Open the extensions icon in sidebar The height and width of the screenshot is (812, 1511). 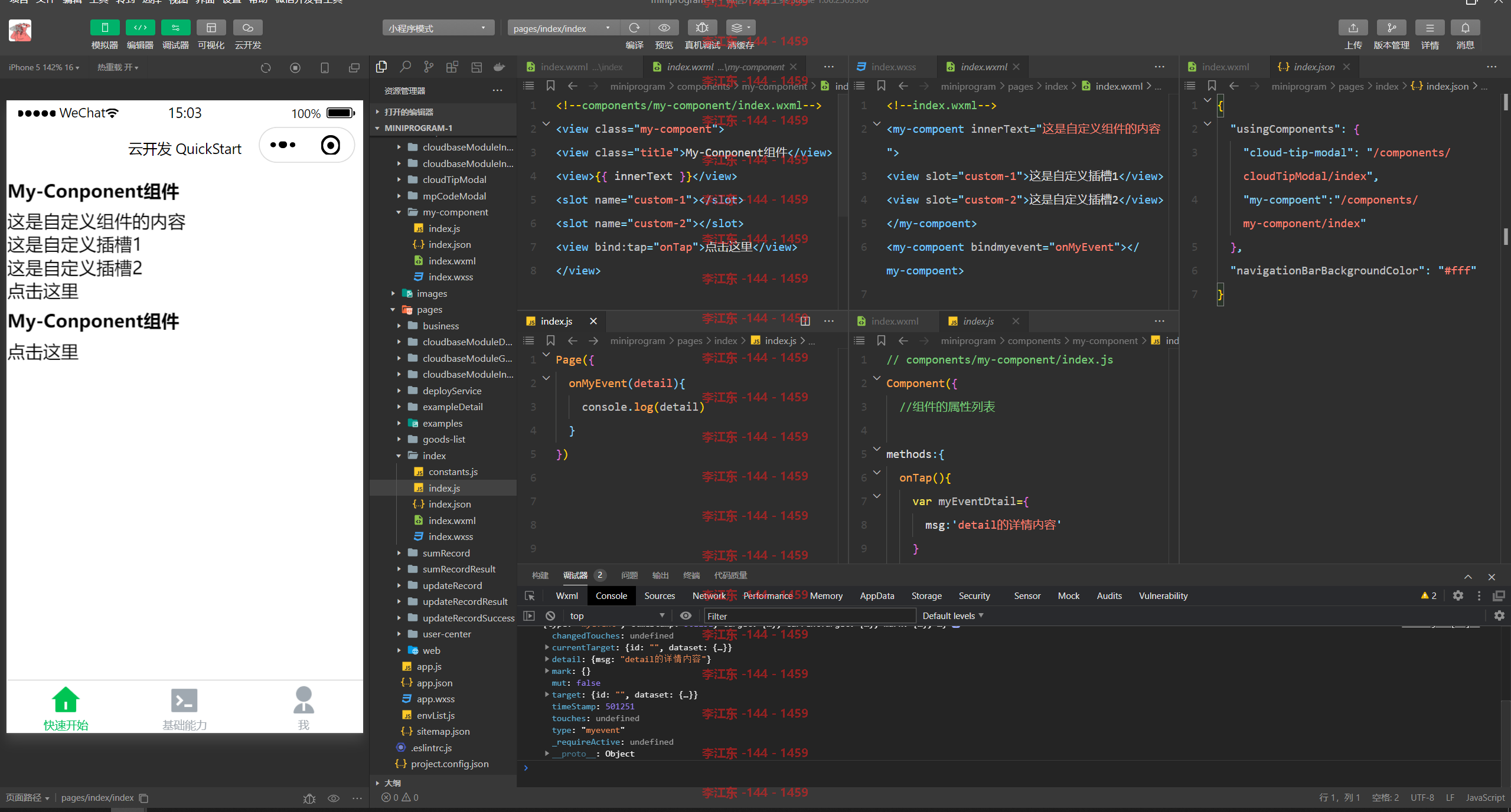(x=452, y=67)
